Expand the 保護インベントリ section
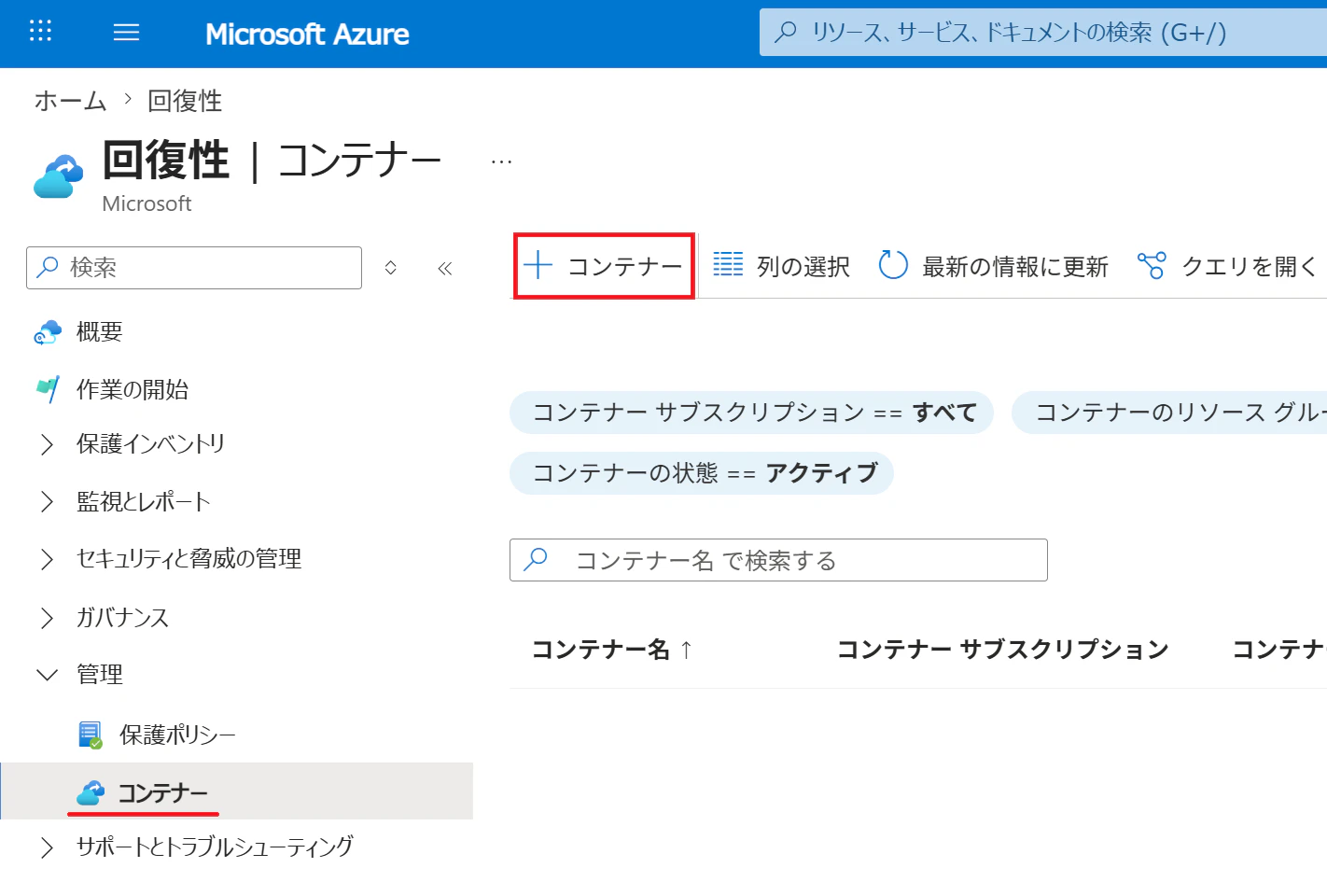The width and height of the screenshot is (1327, 896). pos(47,445)
